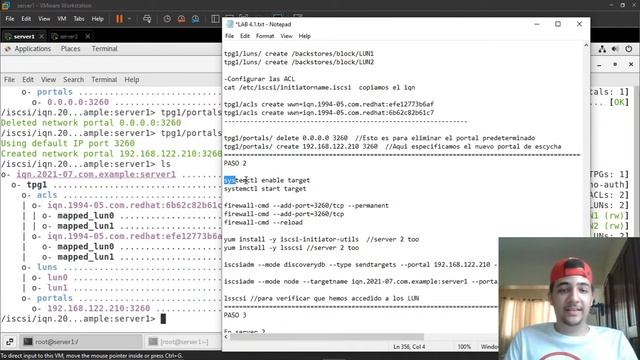Click the 'tpg1' row in terminal tree
Screen dimensions: 640x360
[37, 184]
